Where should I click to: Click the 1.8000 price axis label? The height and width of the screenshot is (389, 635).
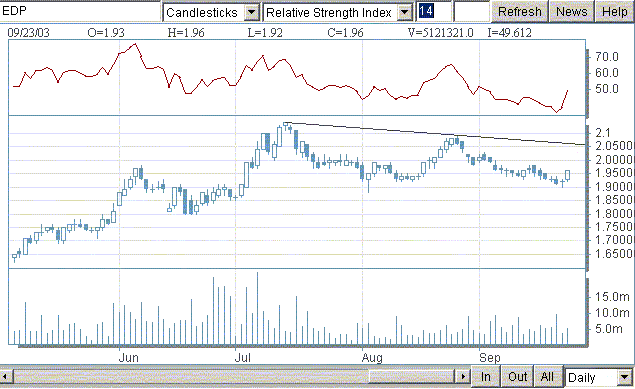614,213
